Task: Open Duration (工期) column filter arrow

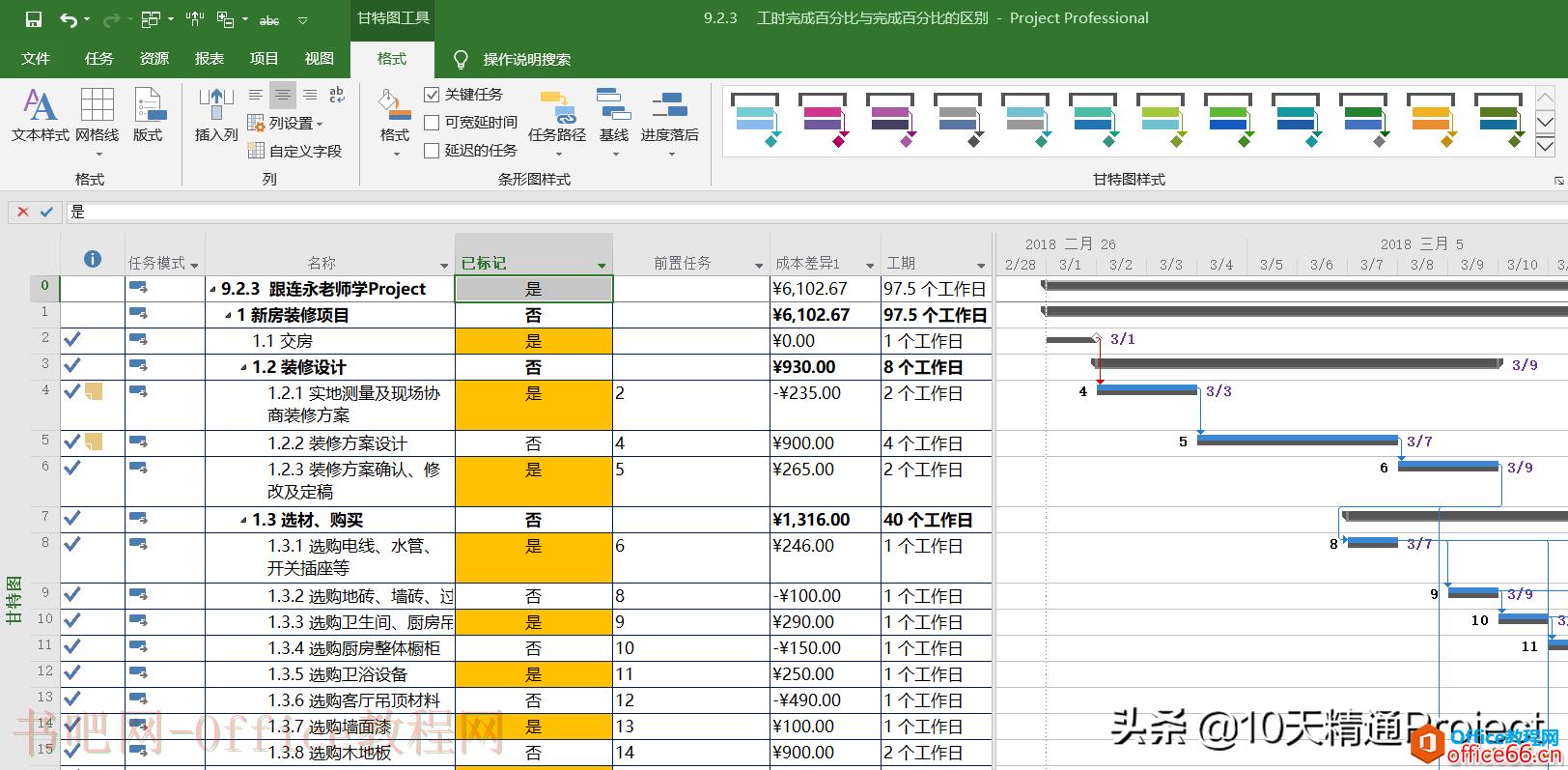Action: point(981,266)
